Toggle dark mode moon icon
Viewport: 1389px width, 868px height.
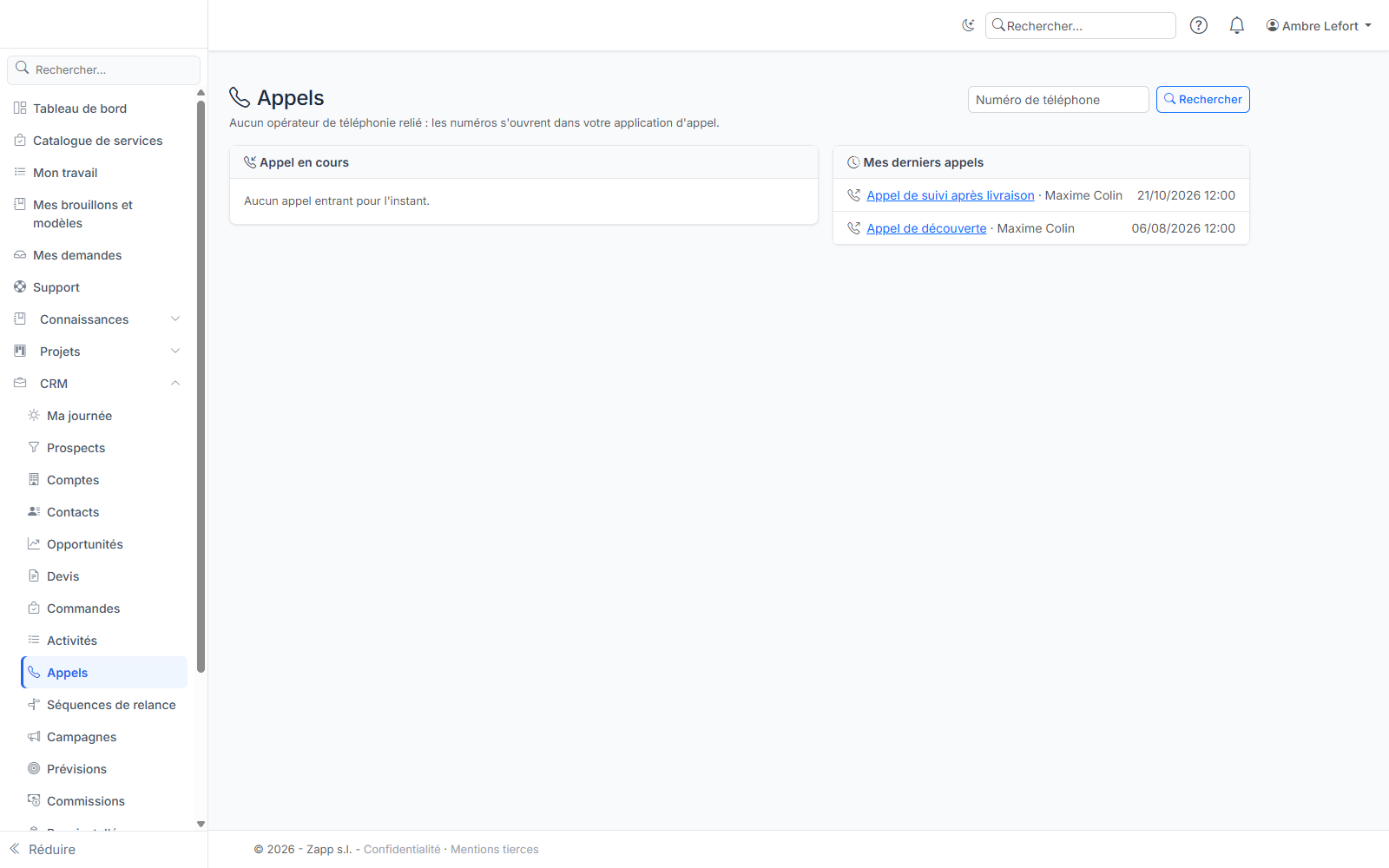point(968,25)
